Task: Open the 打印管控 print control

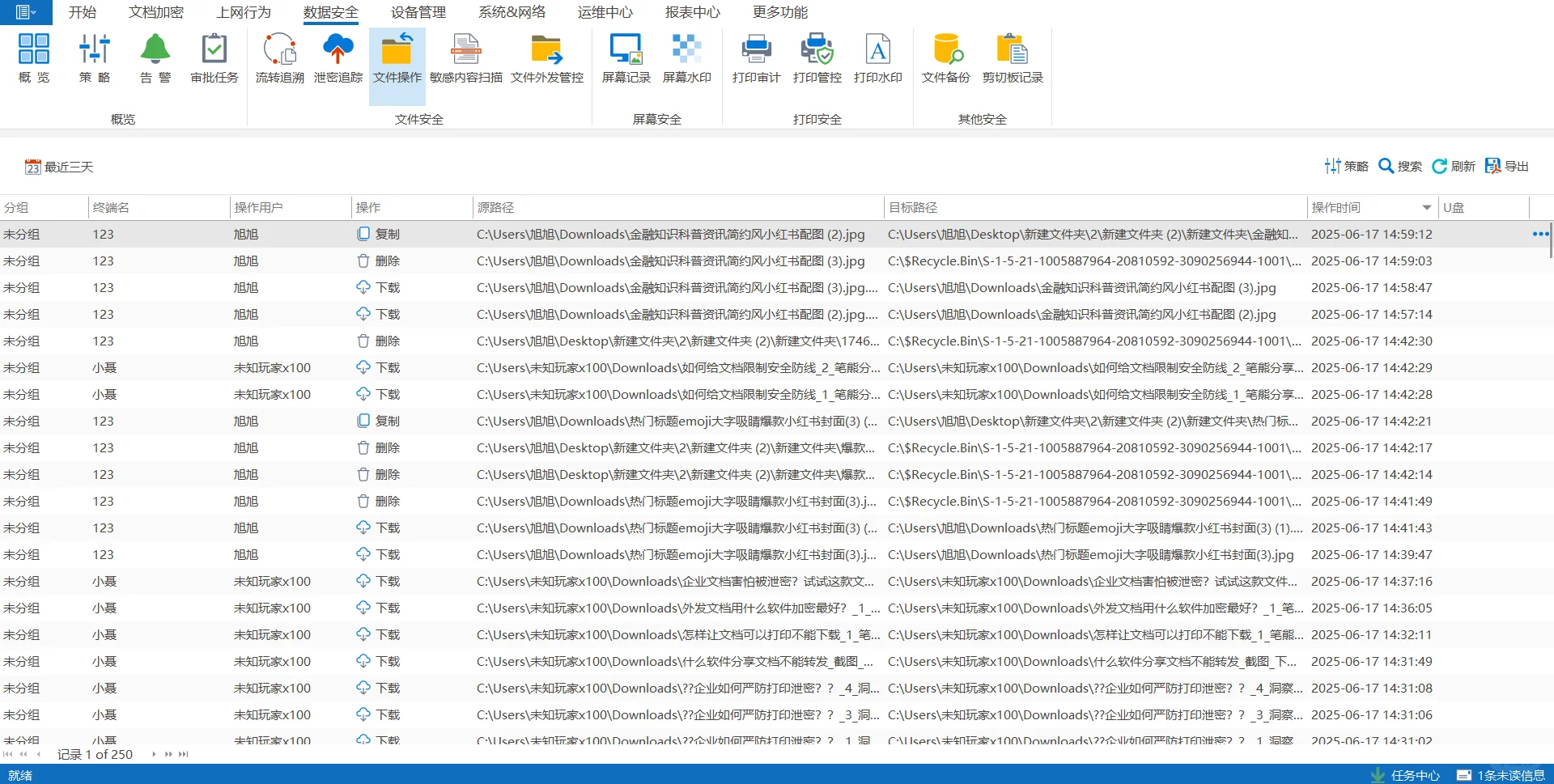Action: (817, 57)
